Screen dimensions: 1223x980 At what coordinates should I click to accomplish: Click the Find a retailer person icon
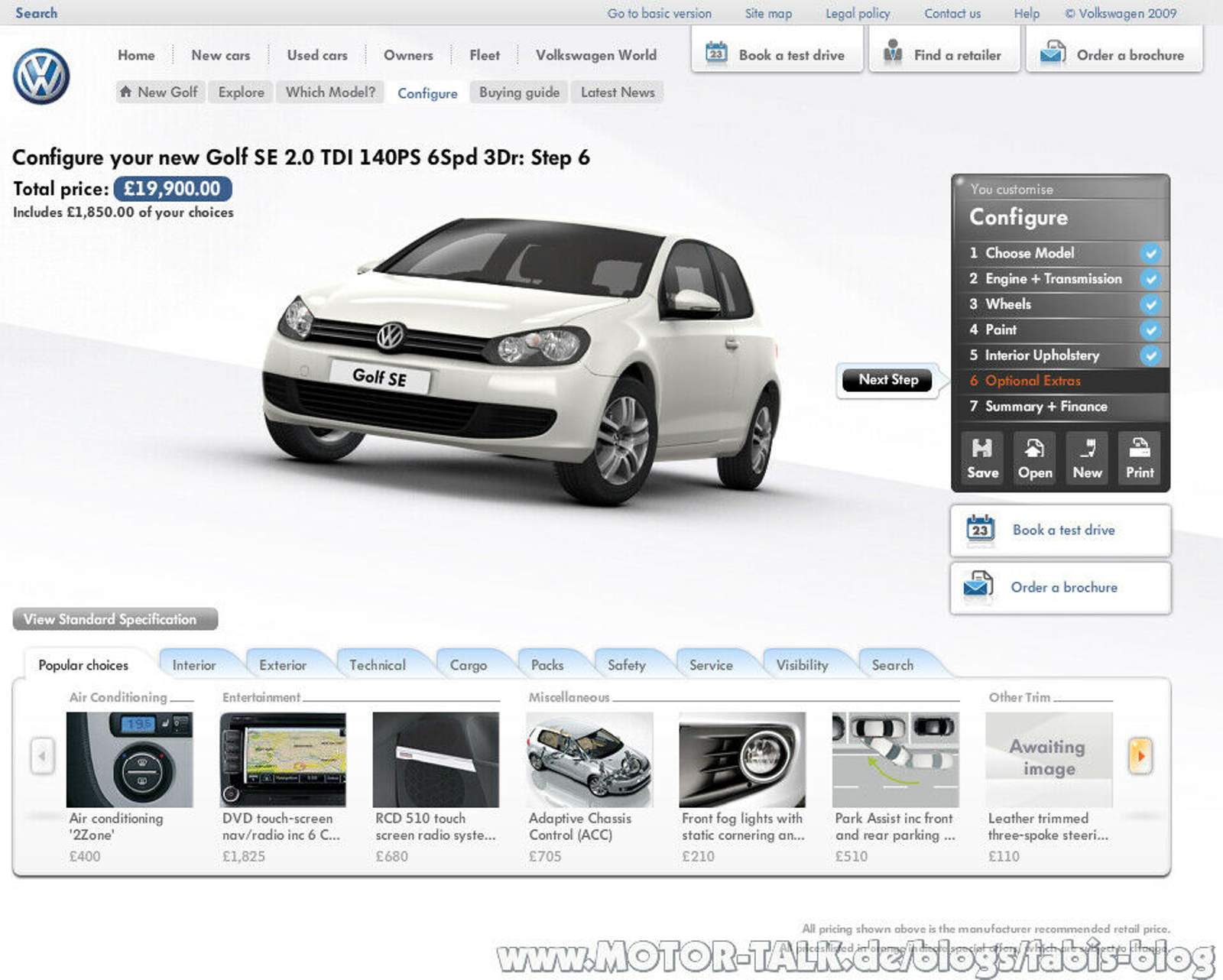[x=893, y=51]
